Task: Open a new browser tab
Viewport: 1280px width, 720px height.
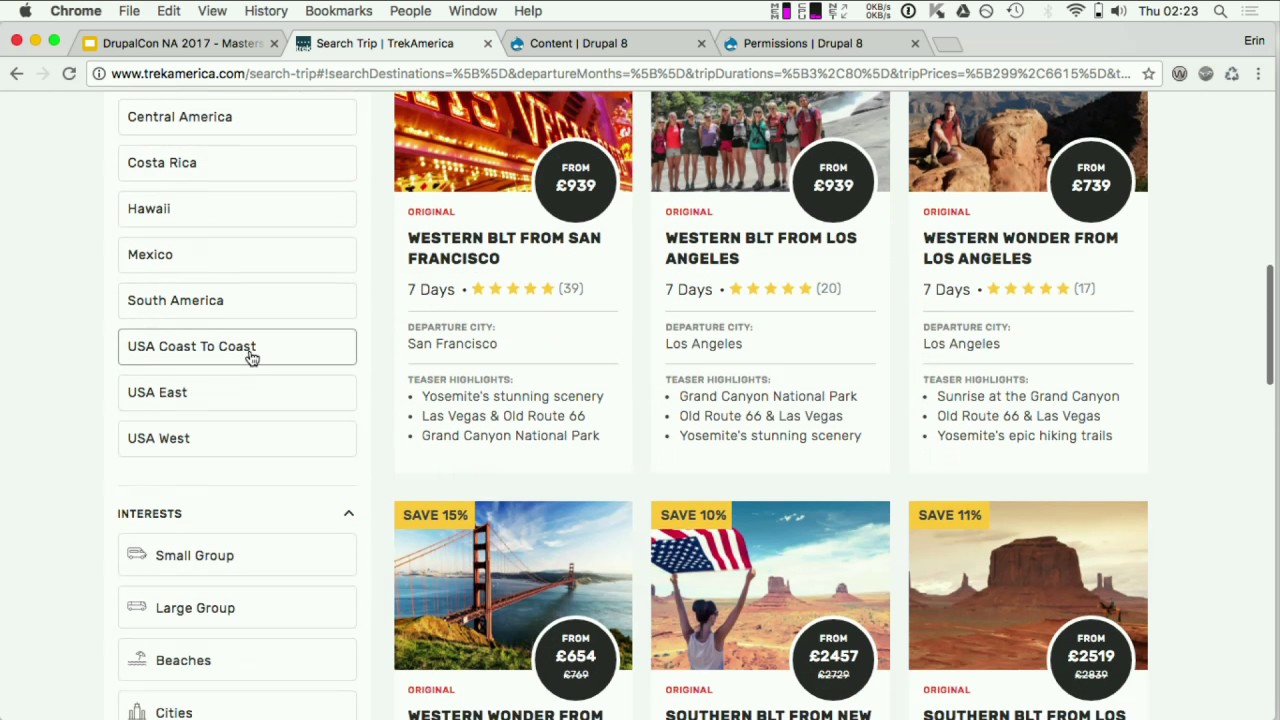Action: pos(947,44)
